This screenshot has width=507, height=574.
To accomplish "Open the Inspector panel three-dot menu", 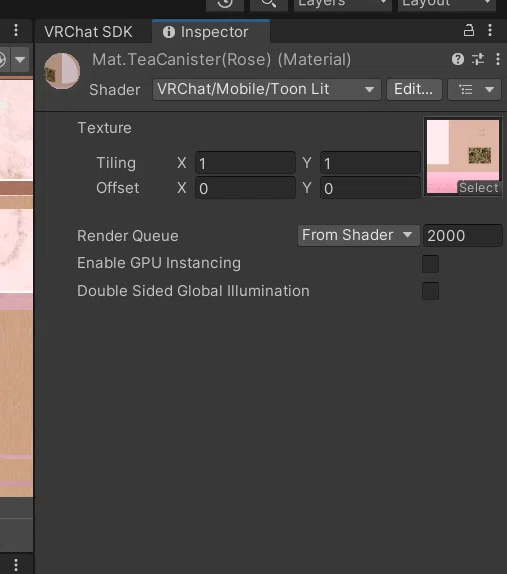I will (490, 30).
